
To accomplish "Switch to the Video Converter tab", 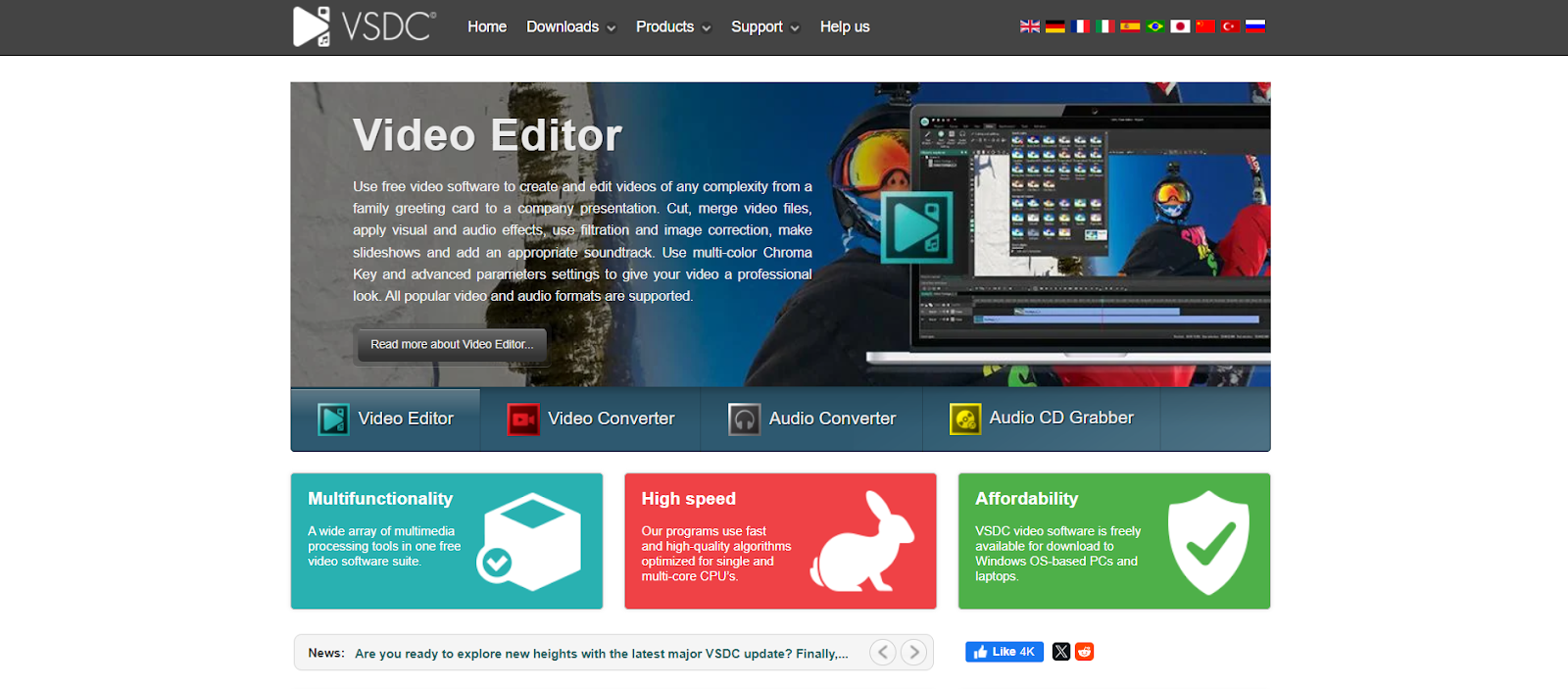I will tap(591, 419).
